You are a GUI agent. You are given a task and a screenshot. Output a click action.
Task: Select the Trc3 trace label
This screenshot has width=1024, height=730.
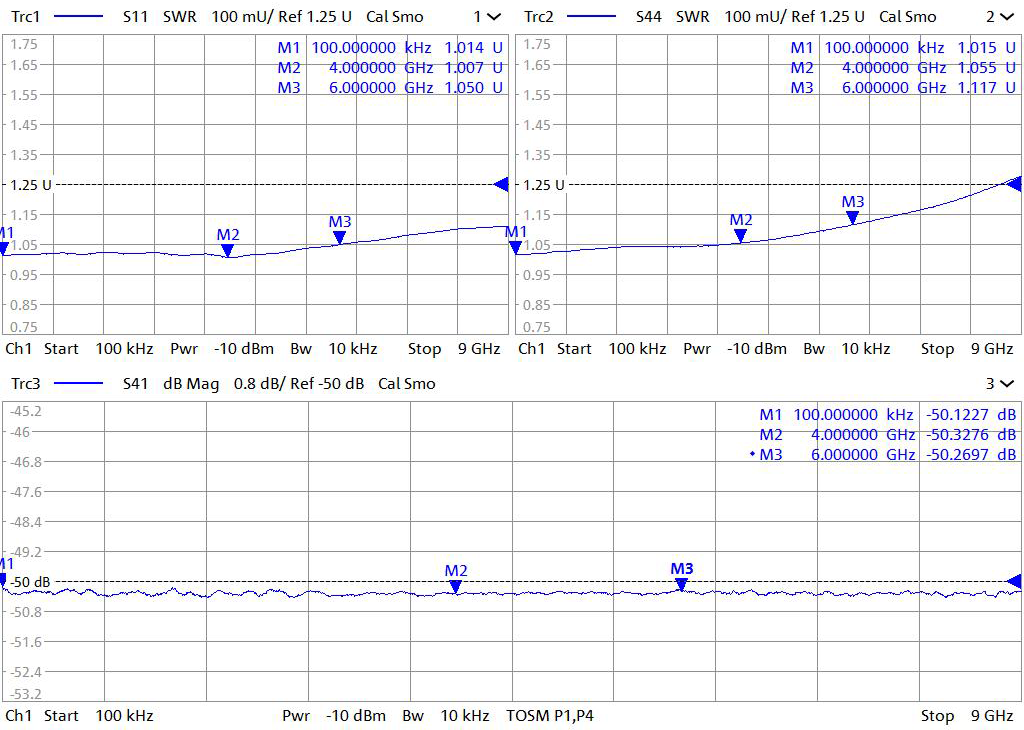pyautogui.click(x=26, y=384)
